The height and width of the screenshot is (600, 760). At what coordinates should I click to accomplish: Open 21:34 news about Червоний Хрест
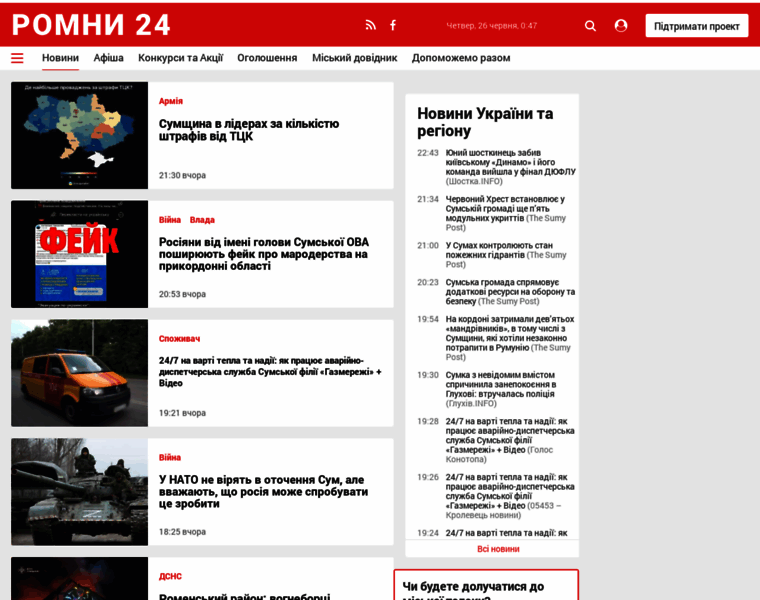pos(506,213)
